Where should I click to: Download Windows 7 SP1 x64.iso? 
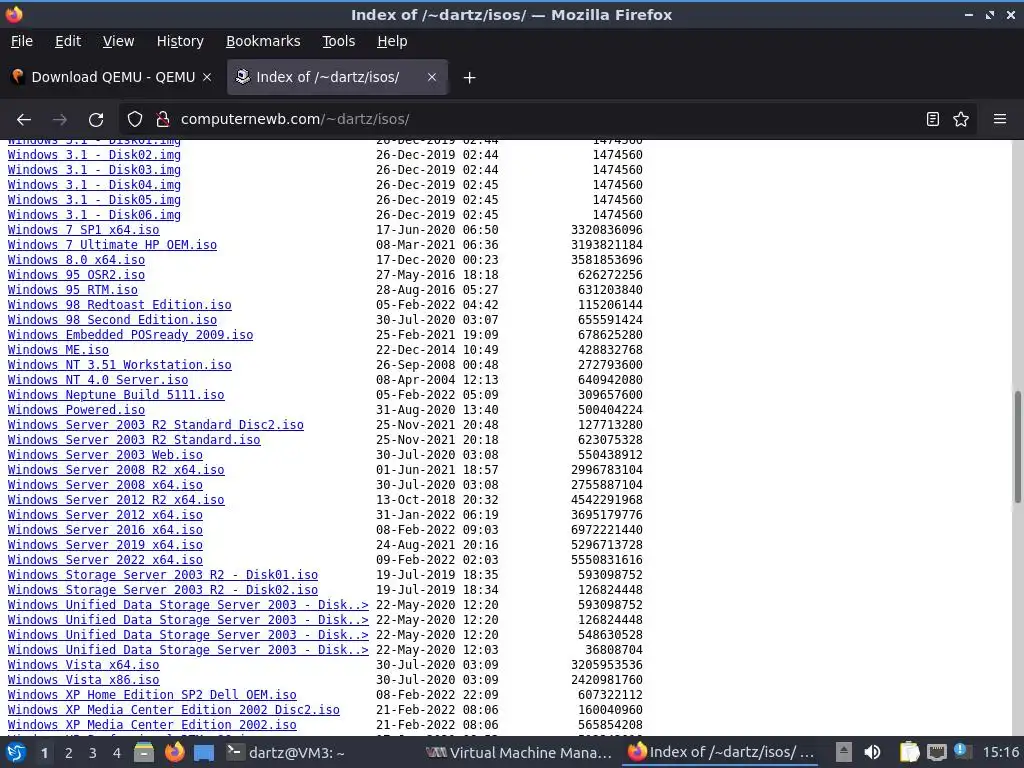pos(83,230)
